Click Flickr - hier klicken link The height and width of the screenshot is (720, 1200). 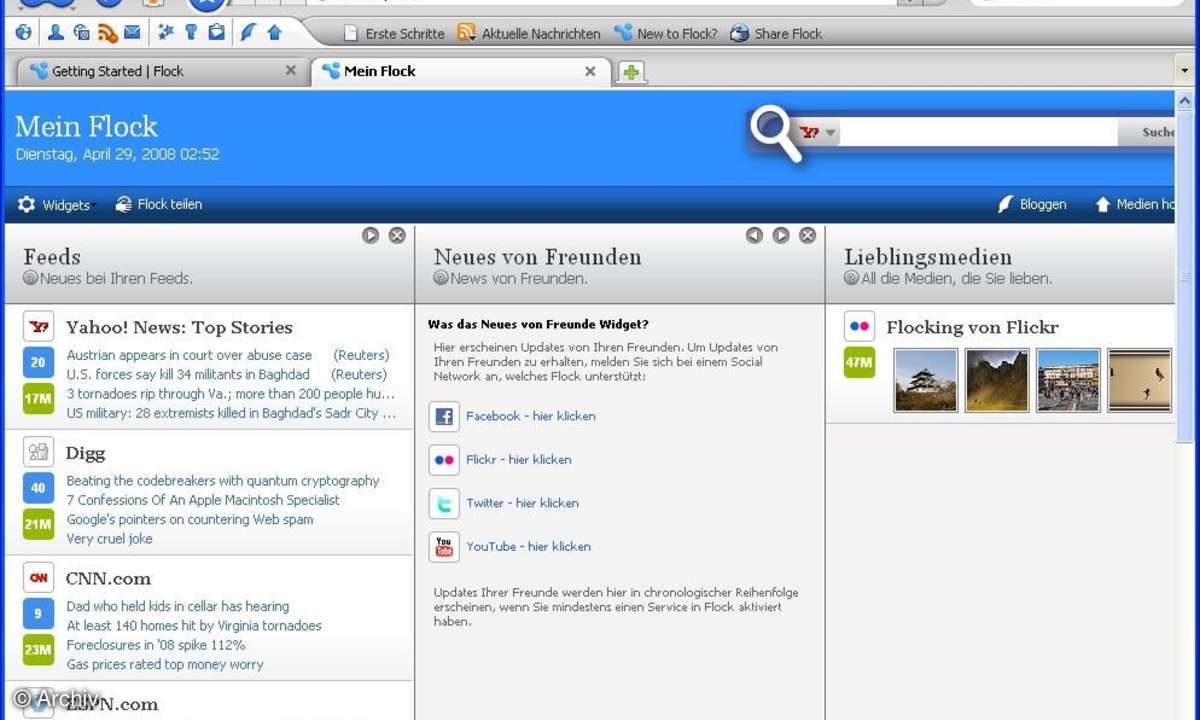pos(519,460)
